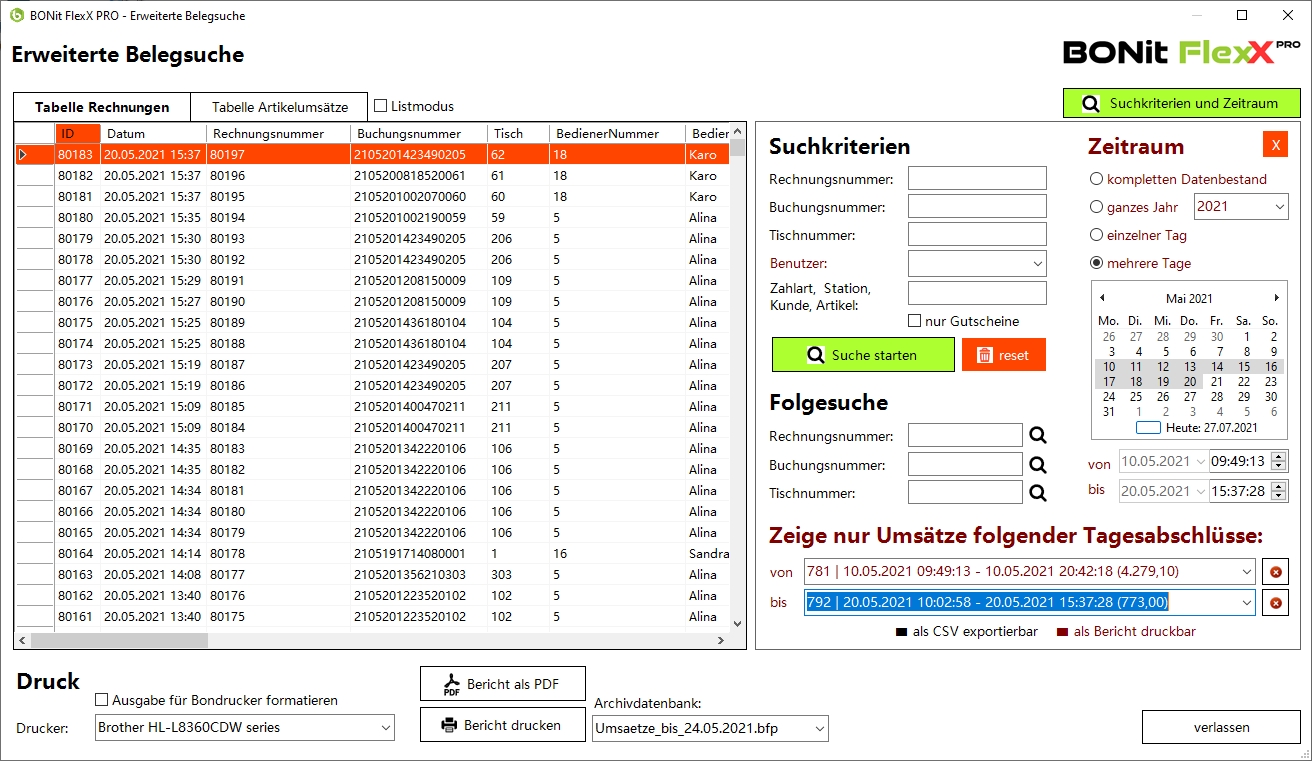This screenshot has width=1312, height=761.
Task: Sort by the Tisch column header
Action: [x=519, y=133]
